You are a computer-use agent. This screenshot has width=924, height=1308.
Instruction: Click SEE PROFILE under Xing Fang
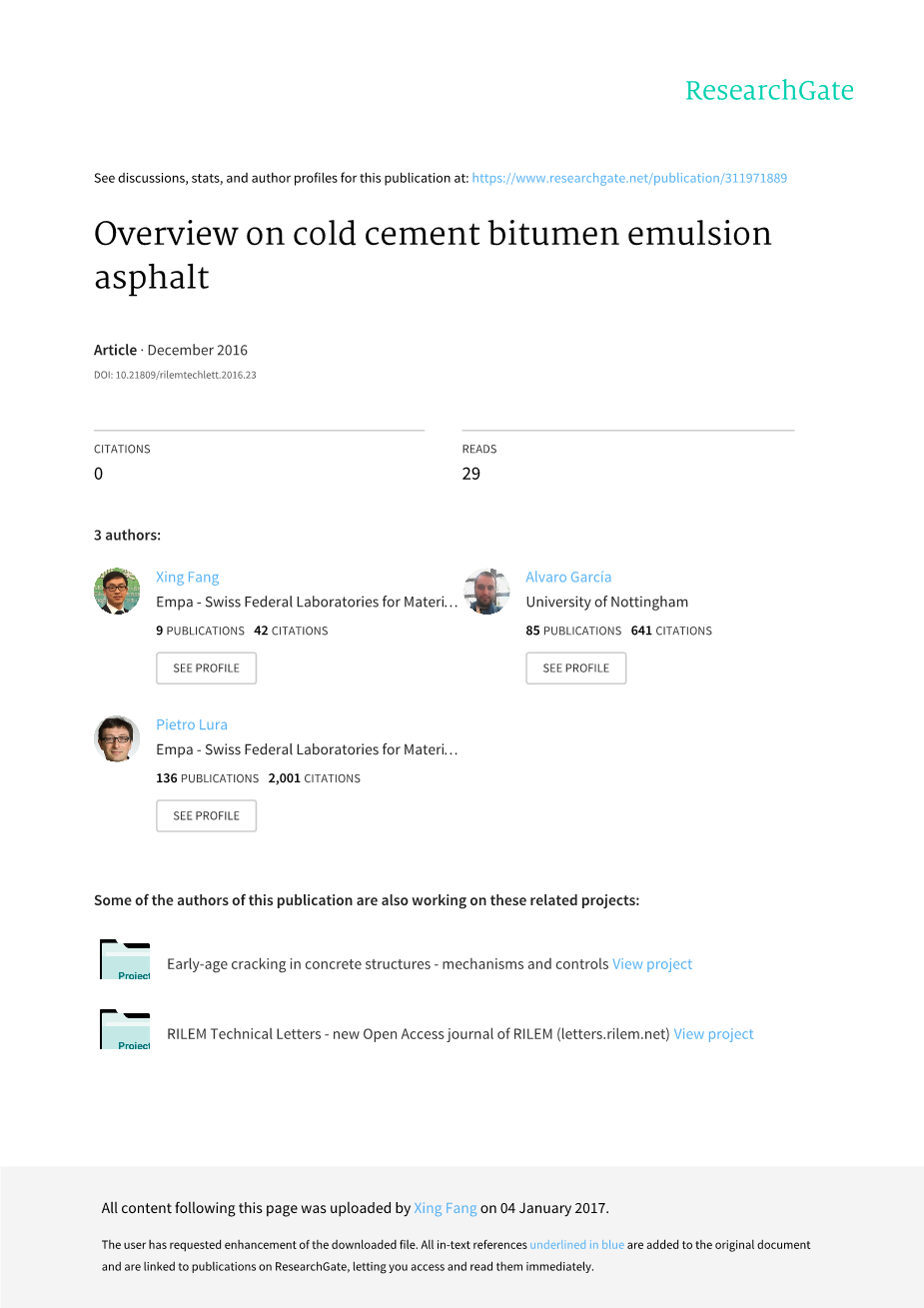click(206, 668)
